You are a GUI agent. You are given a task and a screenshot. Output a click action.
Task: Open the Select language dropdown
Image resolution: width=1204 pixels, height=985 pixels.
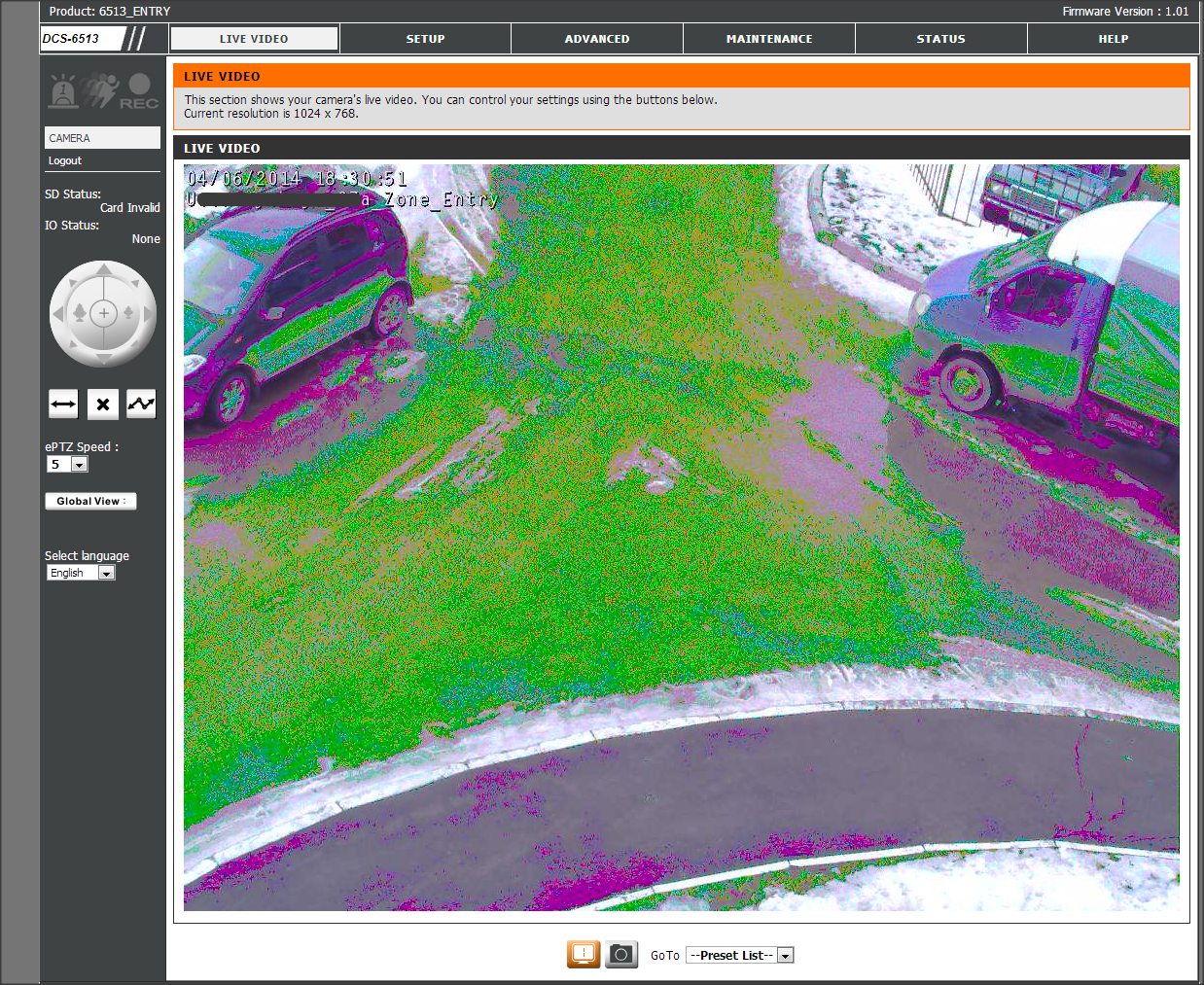point(81,573)
